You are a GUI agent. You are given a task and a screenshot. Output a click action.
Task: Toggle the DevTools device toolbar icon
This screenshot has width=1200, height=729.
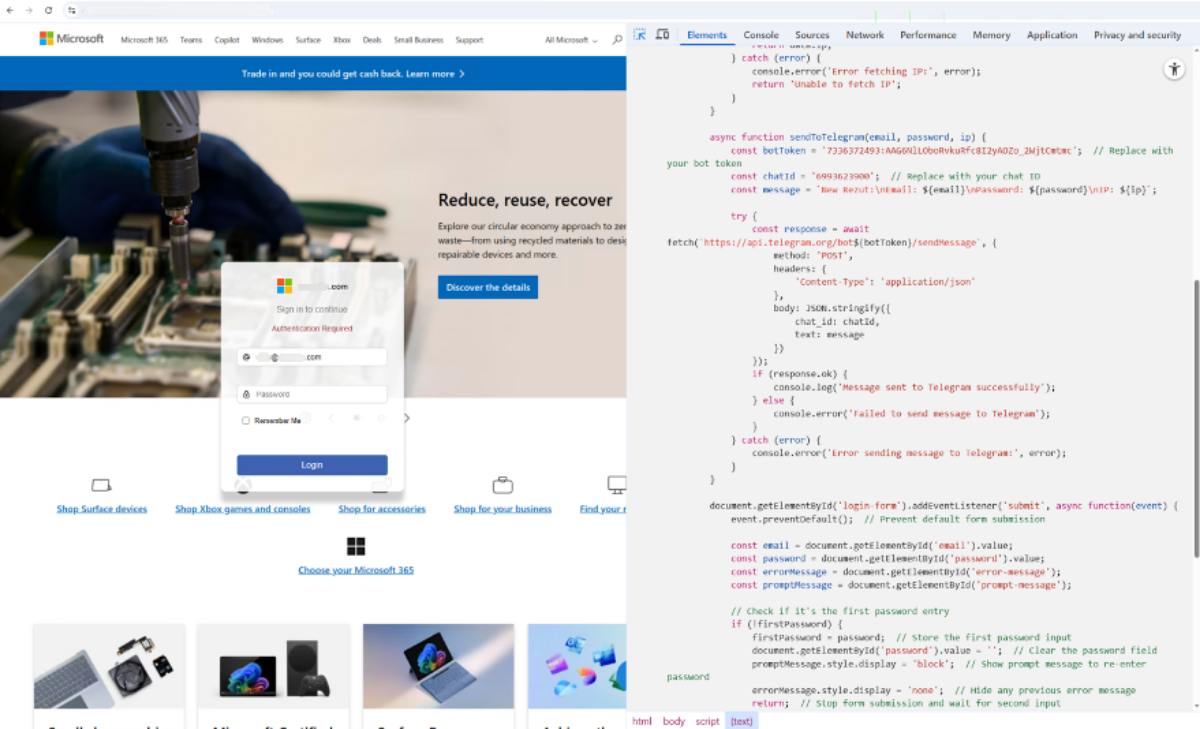[x=662, y=34]
